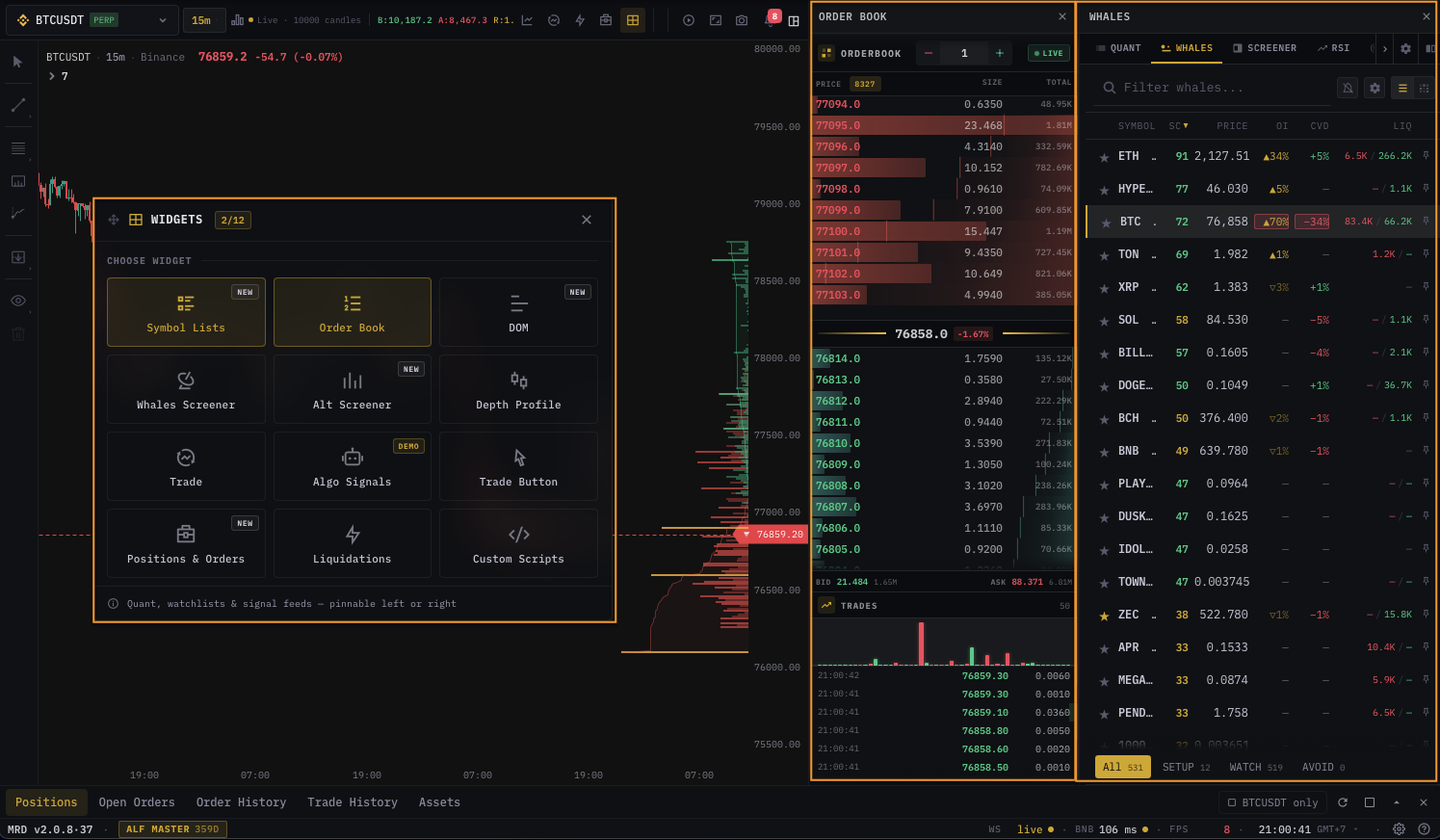This screenshot has height=840, width=1440.
Task: Open whales panel tab-bar settings gear
Action: tap(1405, 48)
